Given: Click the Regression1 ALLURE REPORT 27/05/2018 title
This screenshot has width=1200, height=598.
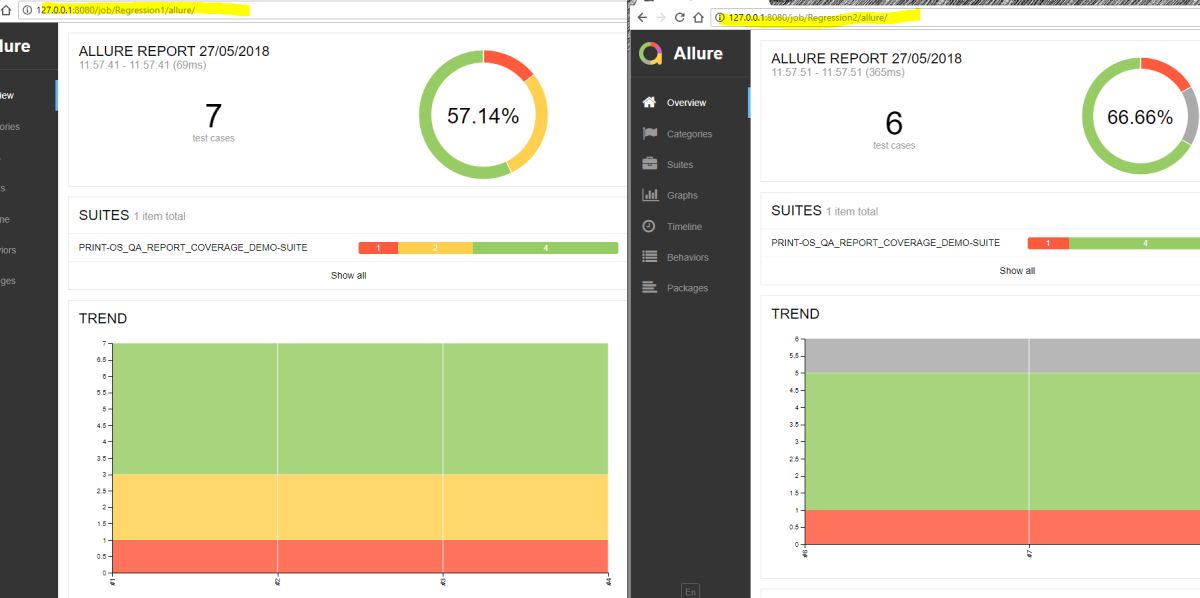Looking at the screenshot, I should point(174,51).
